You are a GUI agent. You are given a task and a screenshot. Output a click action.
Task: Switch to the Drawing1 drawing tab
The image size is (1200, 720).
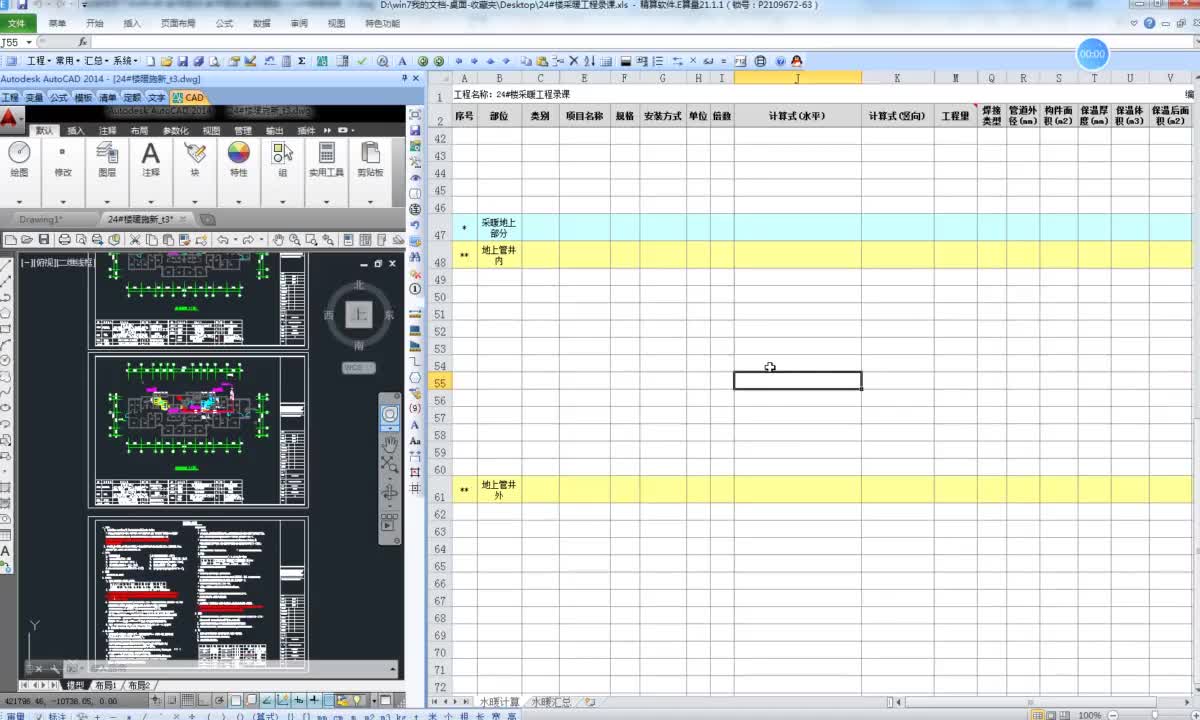click(40, 219)
